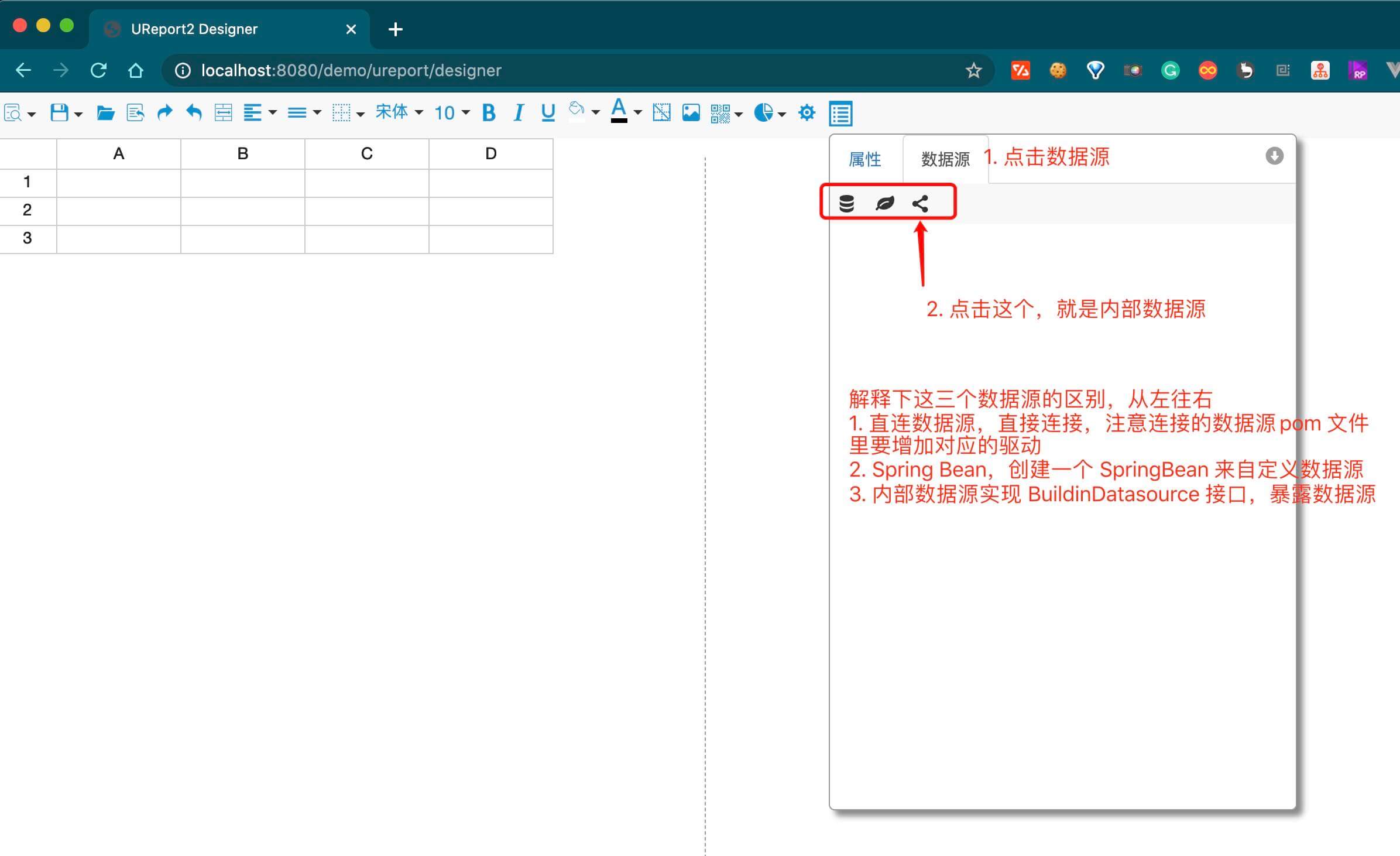Image resolution: width=1400 pixels, height=856 pixels.
Task: Toggle bold formatting
Action: click(x=489, y=112)
